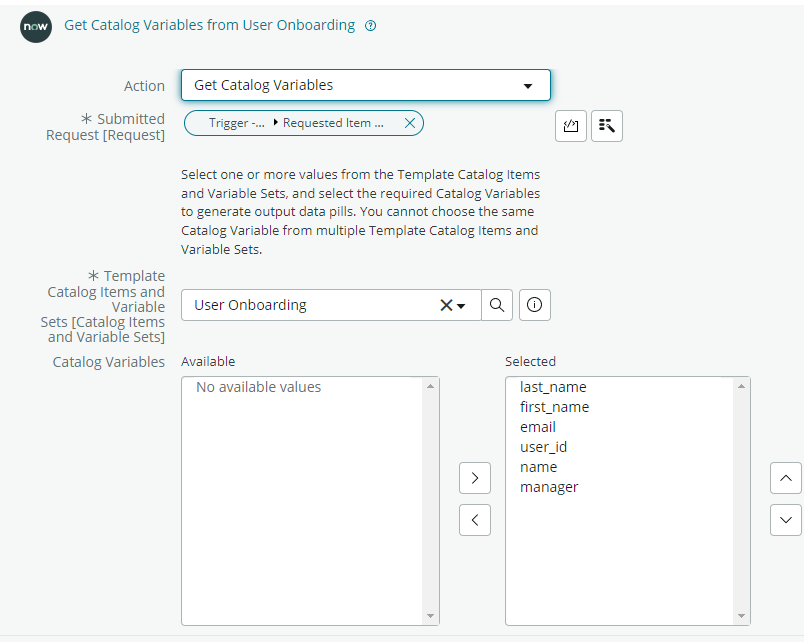Select last_name in Selected list

pos(553,387)
